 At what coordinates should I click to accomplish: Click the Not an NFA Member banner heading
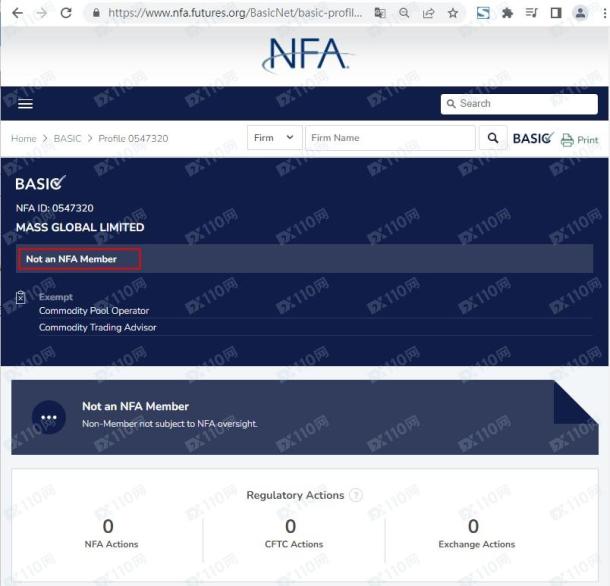click(135, 407)
